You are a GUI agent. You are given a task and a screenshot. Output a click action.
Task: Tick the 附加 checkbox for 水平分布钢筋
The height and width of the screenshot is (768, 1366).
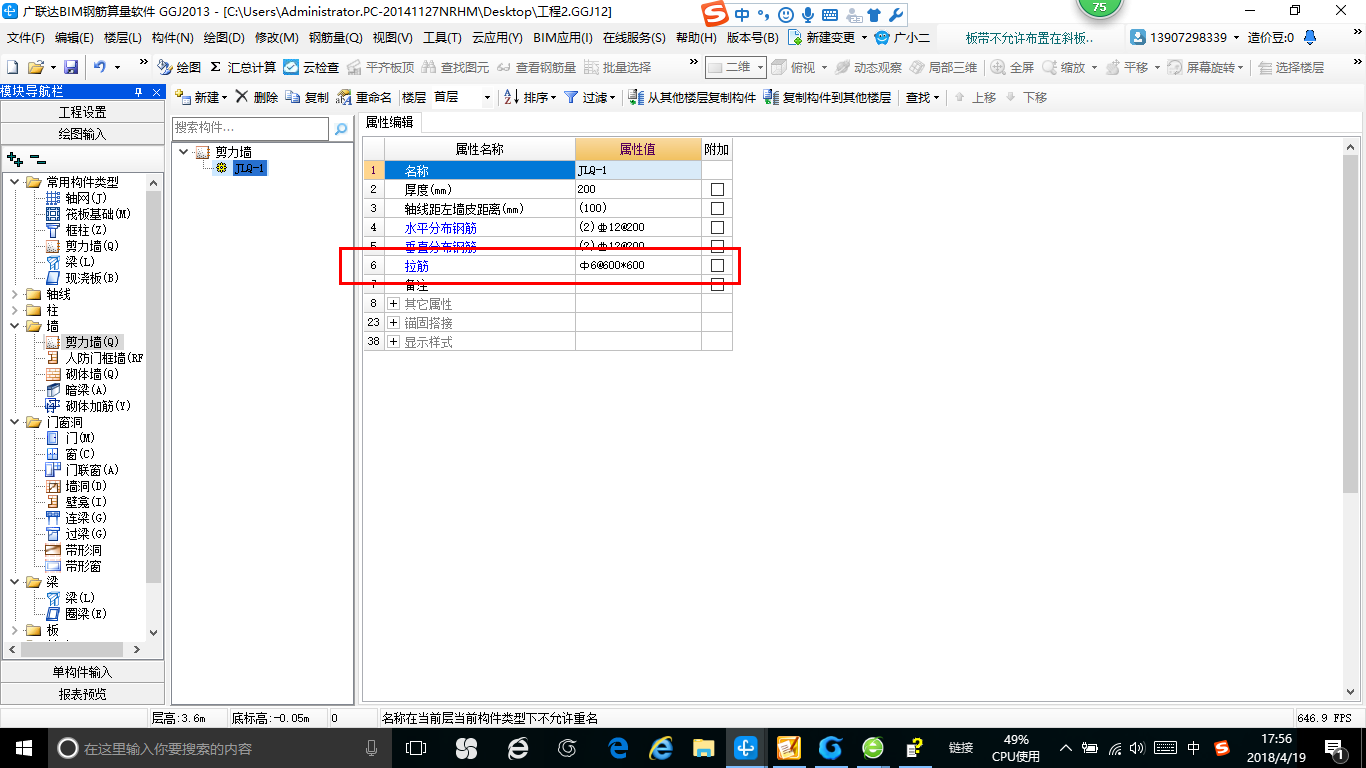(x=717, y=227)
